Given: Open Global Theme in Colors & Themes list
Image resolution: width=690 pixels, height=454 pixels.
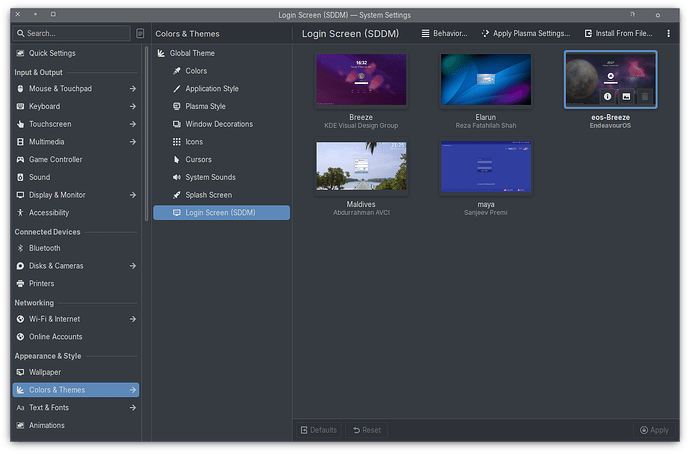Looking at the screenshot, I should tap(191, 53).
